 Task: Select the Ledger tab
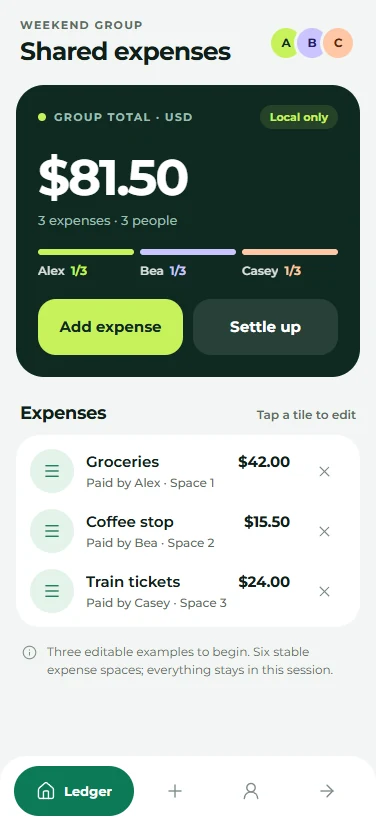[74, 791]
